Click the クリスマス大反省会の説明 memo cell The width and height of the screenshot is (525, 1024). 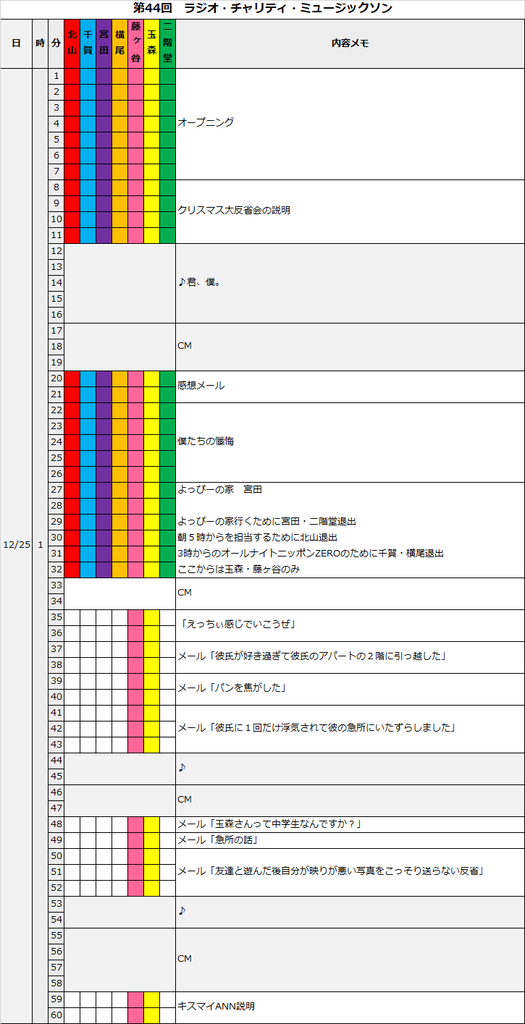click(350, 211)
